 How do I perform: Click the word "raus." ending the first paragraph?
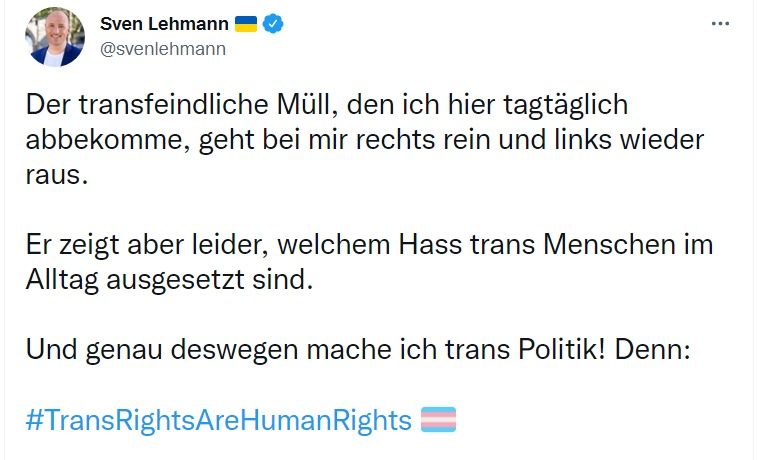pyautogui.click(x=56, y=176)
